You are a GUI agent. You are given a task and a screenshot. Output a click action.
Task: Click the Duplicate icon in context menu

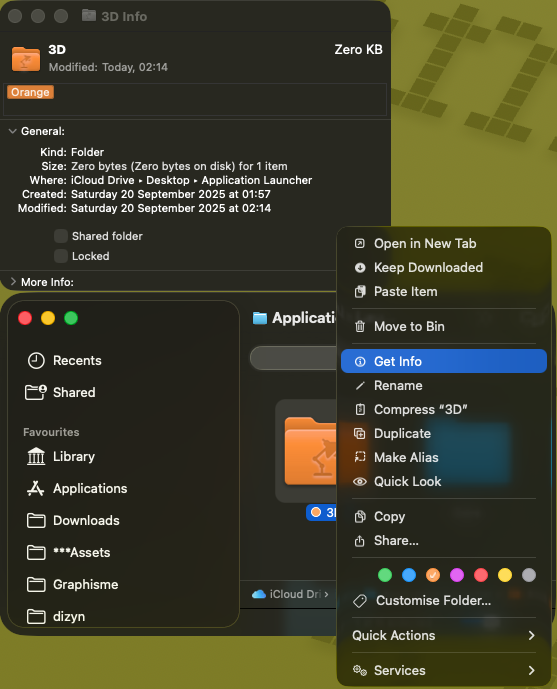click(359, 433)
